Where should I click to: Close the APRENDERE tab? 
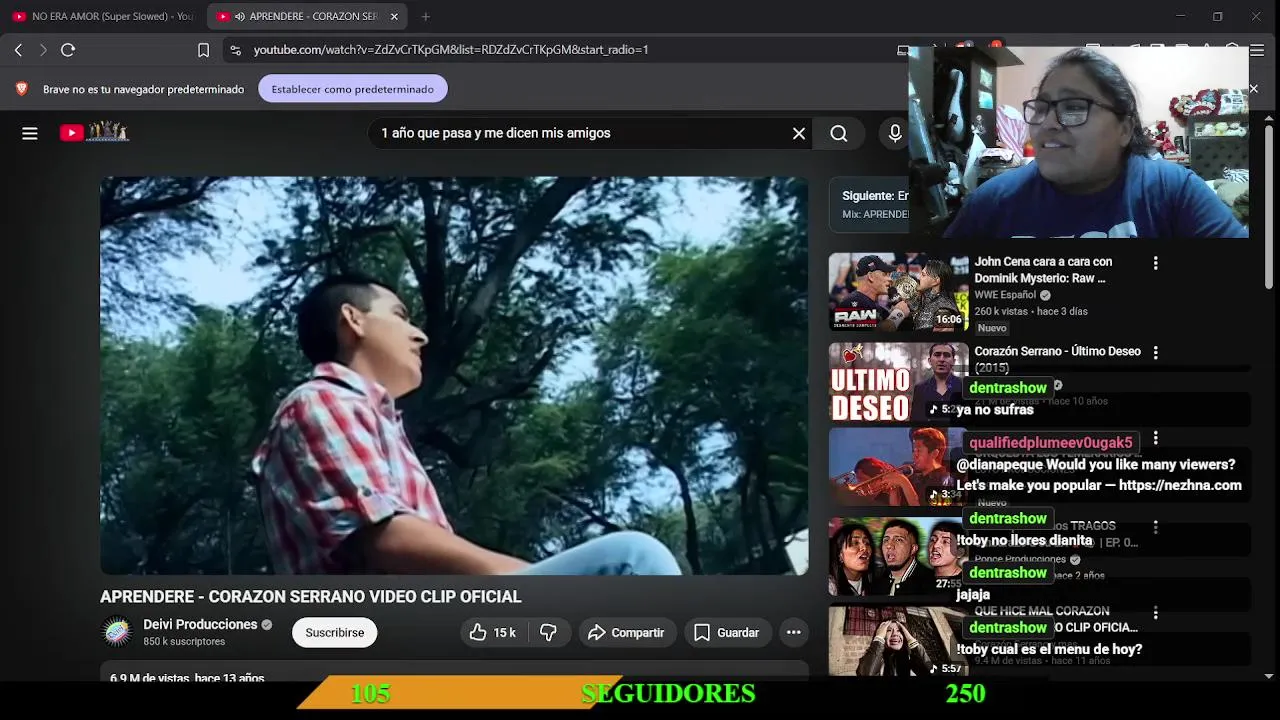pyautogui.click(x=394, y=16)
